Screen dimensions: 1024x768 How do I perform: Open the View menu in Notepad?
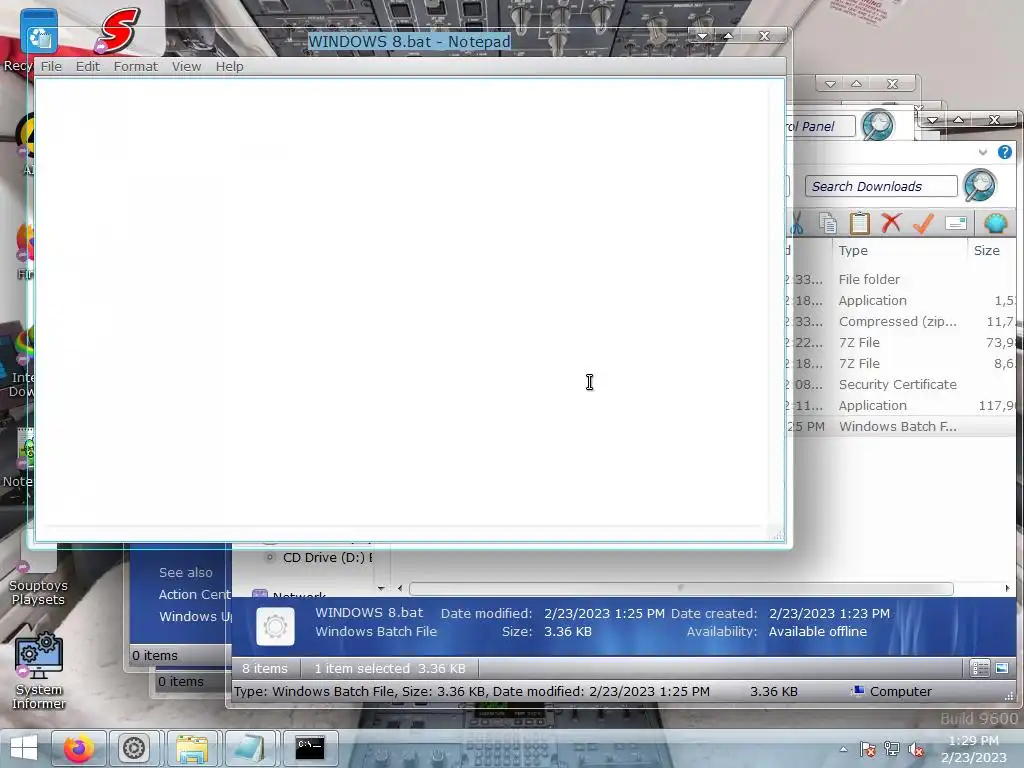tap(186, 67)
